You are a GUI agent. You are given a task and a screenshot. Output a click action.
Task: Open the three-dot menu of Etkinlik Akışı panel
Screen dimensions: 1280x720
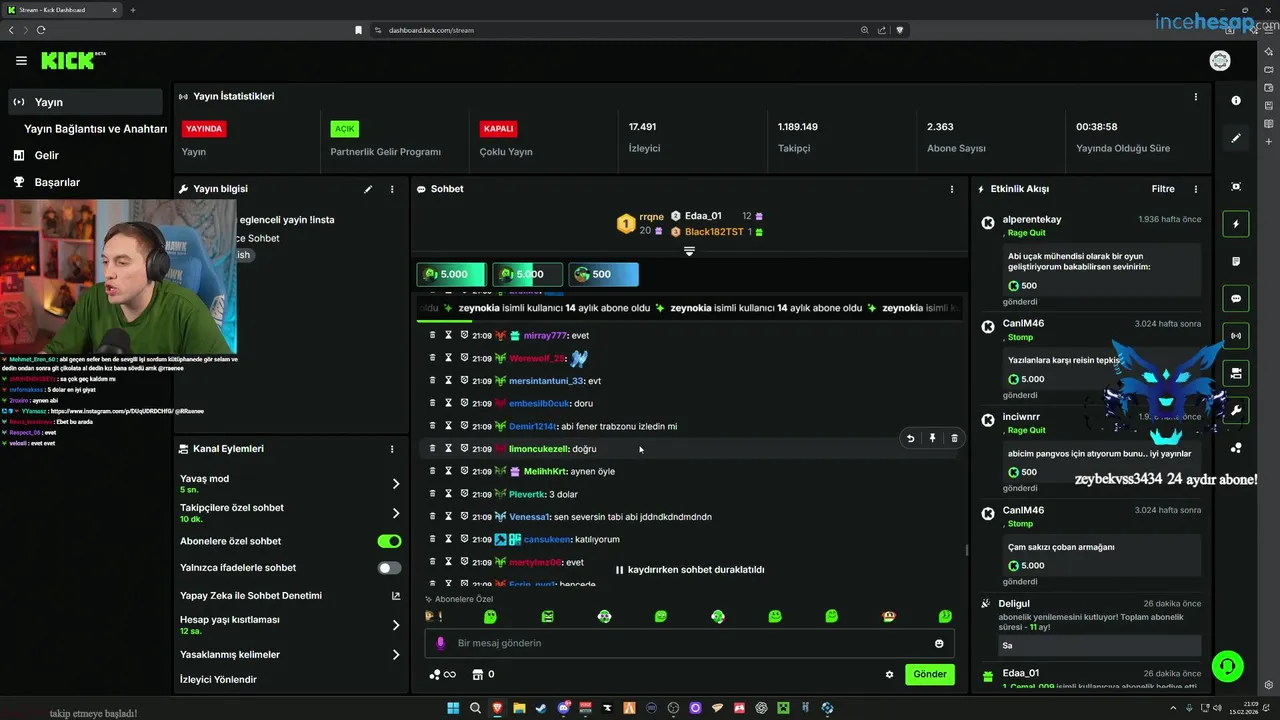[x=1195, y=189]
